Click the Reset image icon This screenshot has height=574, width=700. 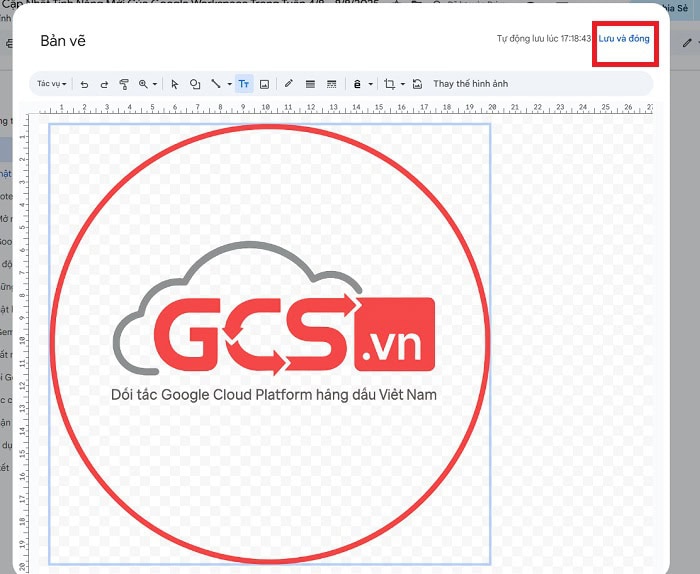click(x=417, y=84)
